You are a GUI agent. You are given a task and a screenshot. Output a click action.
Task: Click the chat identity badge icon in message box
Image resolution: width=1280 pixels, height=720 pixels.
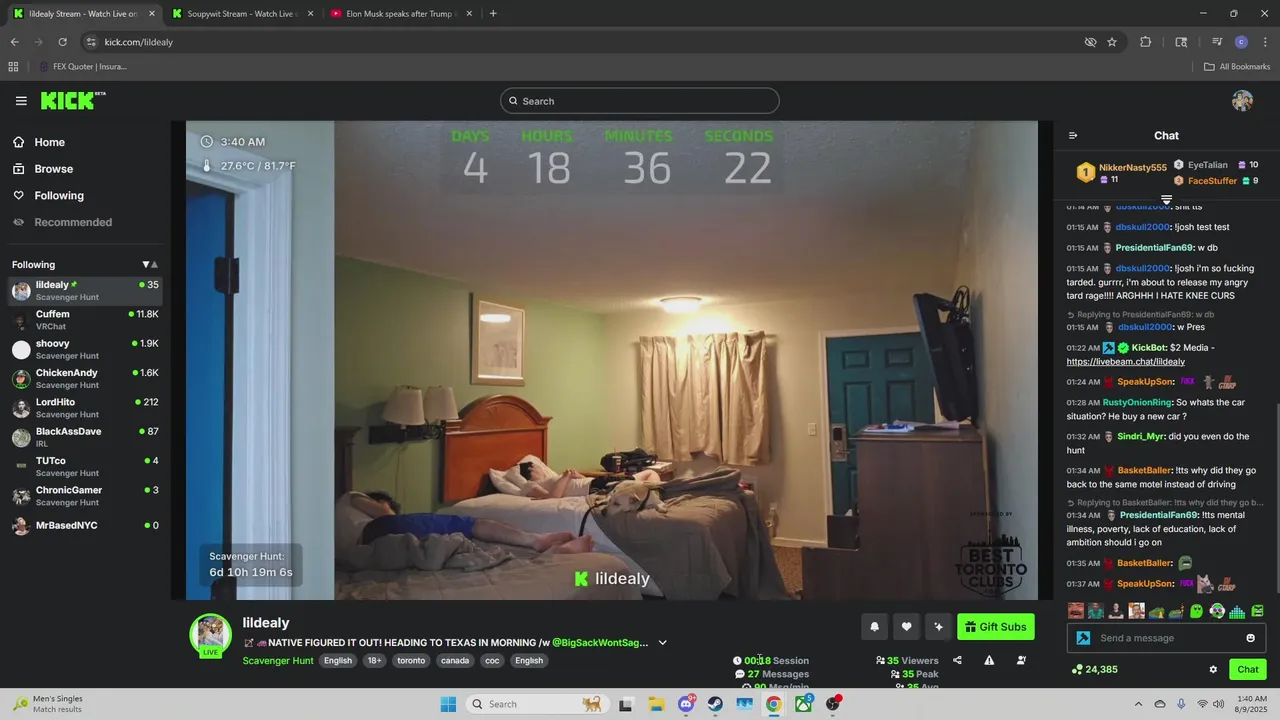pos(1083,638)
